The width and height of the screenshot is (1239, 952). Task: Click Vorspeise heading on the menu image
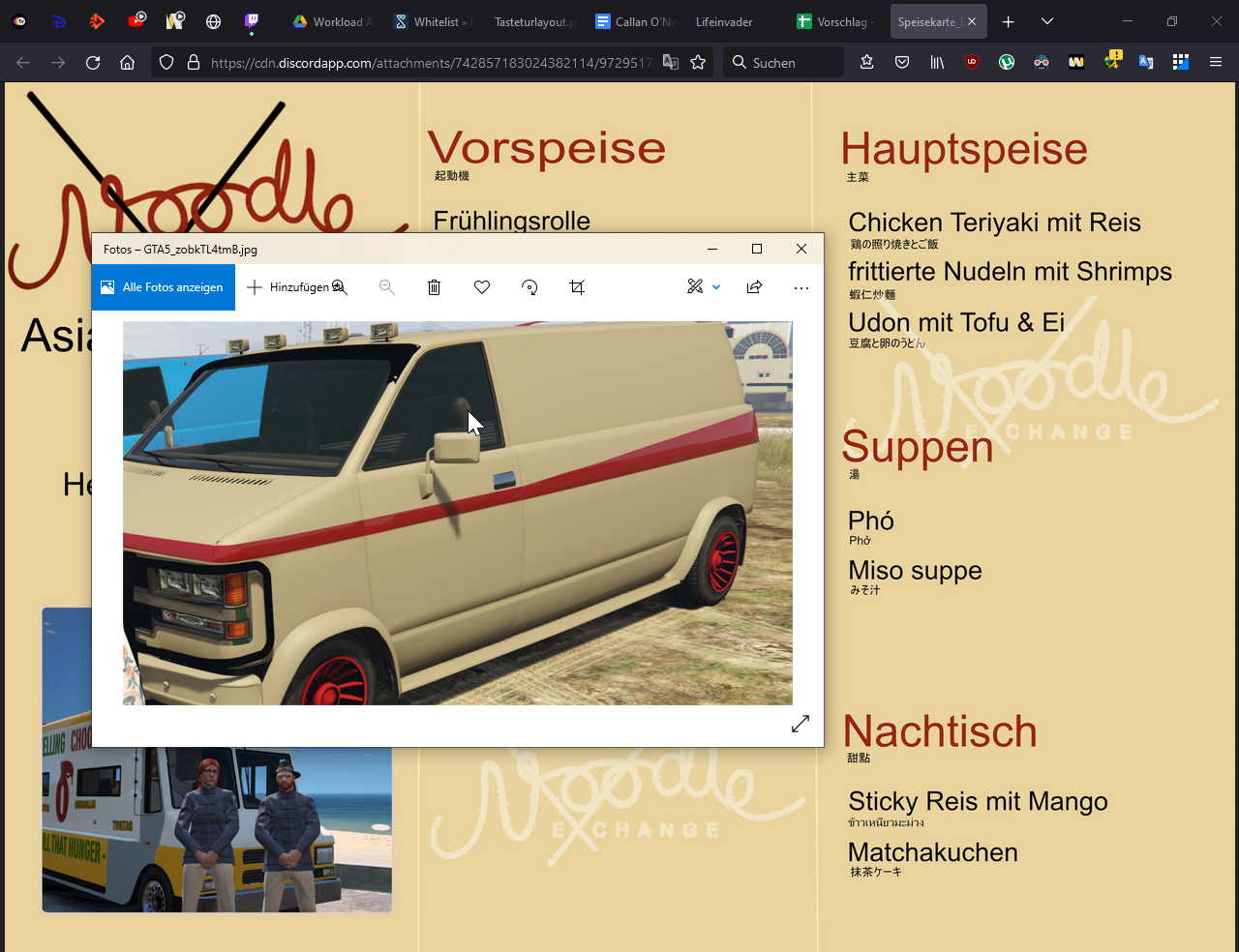(547, 147)
